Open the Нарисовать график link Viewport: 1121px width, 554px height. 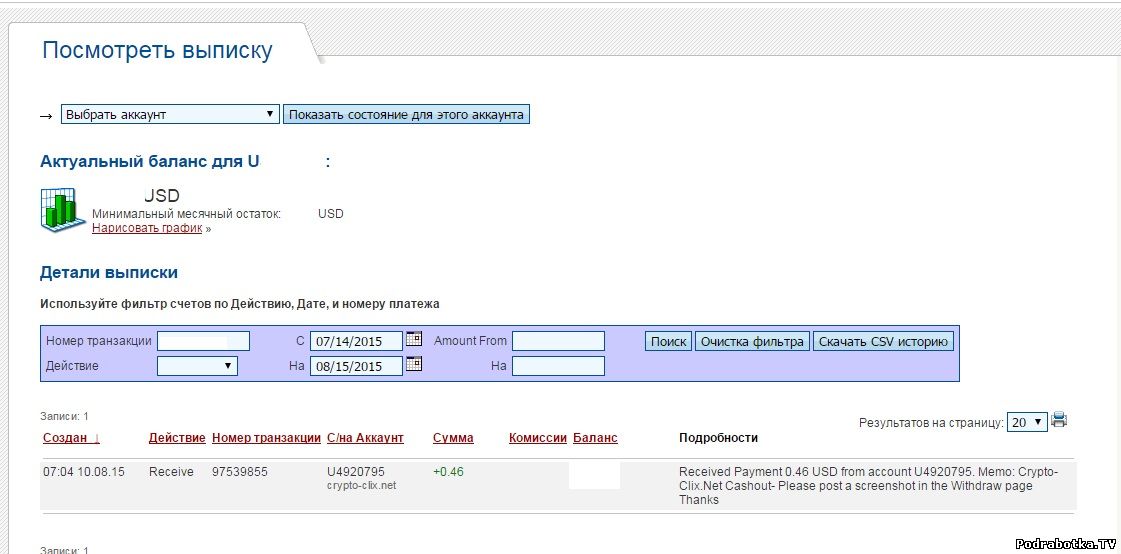pyautogui.click(x=147, y=228)
